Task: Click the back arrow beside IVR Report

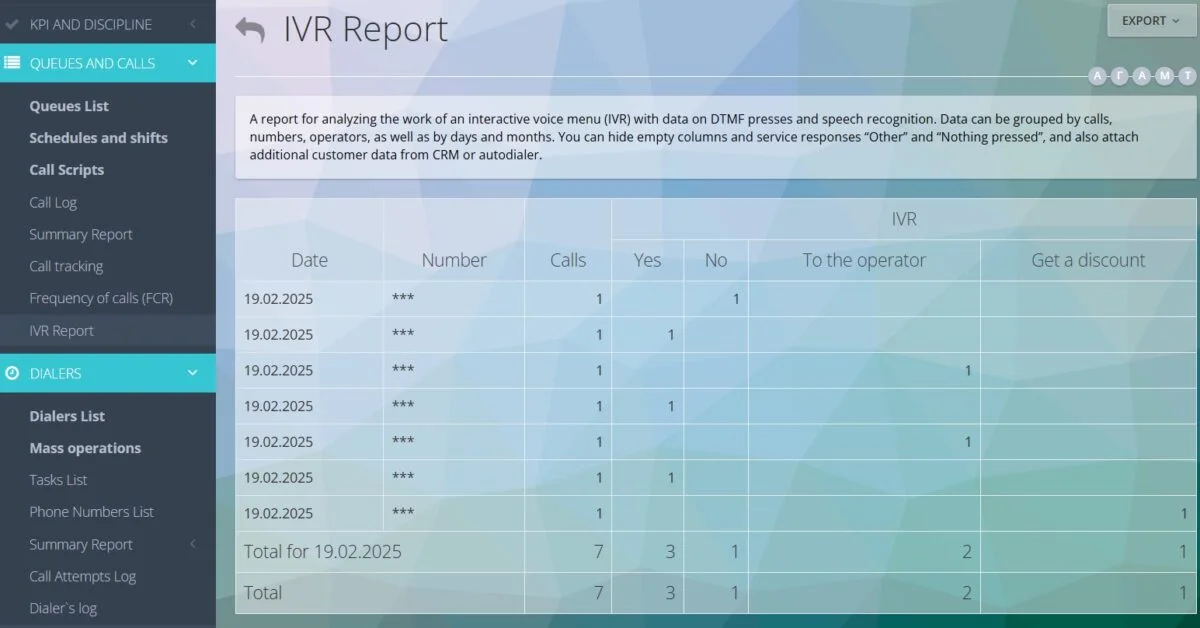Action: (x=250, y=30)
